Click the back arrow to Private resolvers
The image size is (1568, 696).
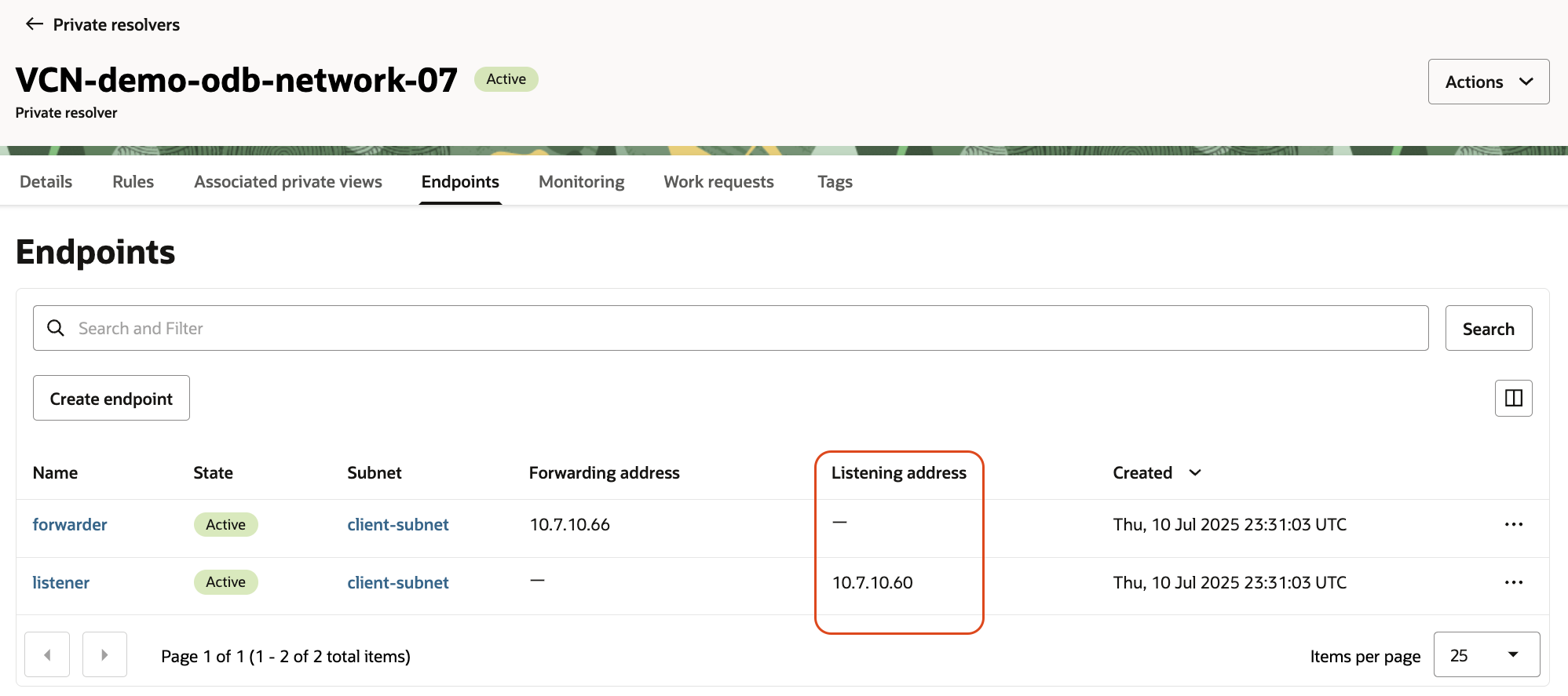coord(34,24)
